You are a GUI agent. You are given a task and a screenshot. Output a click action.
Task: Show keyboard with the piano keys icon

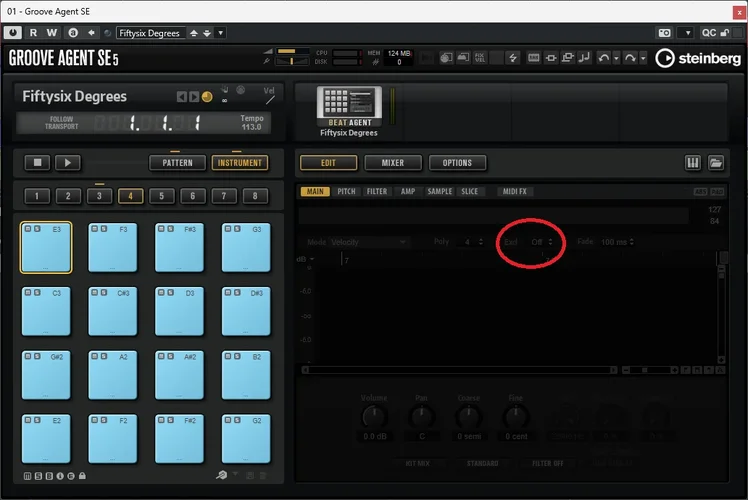(x=693, y=163)
